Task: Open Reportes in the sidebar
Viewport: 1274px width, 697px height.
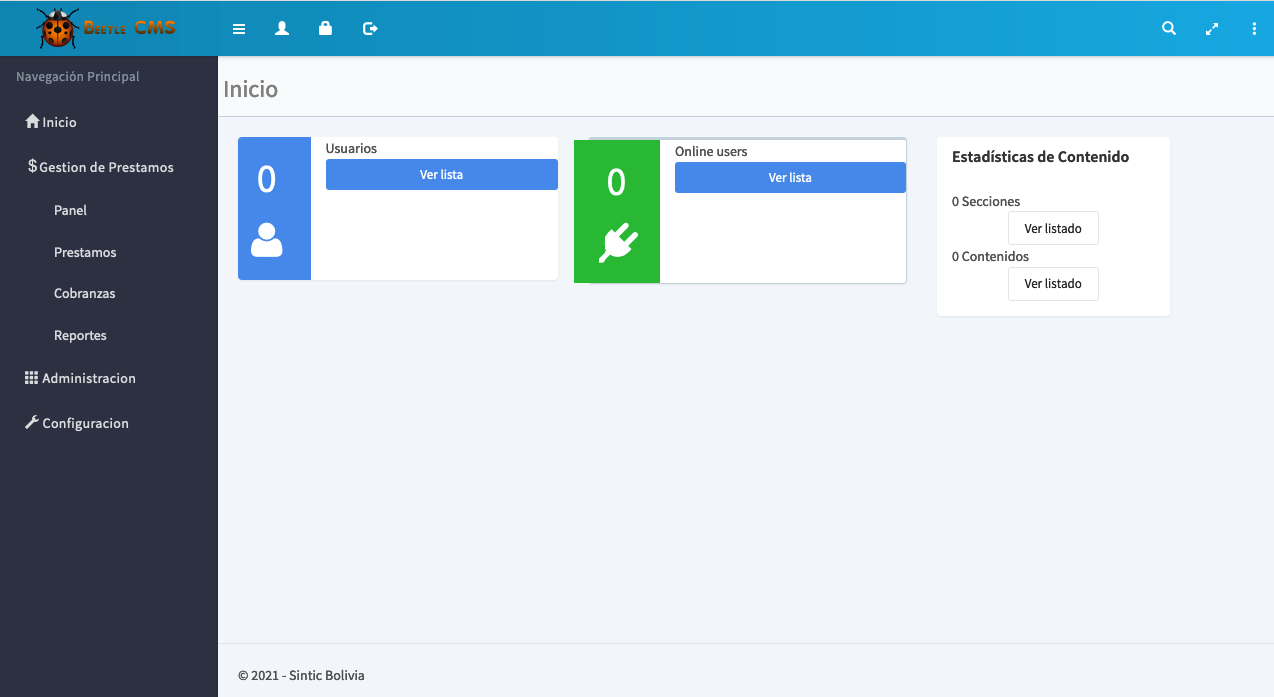Action: (80, 336)
